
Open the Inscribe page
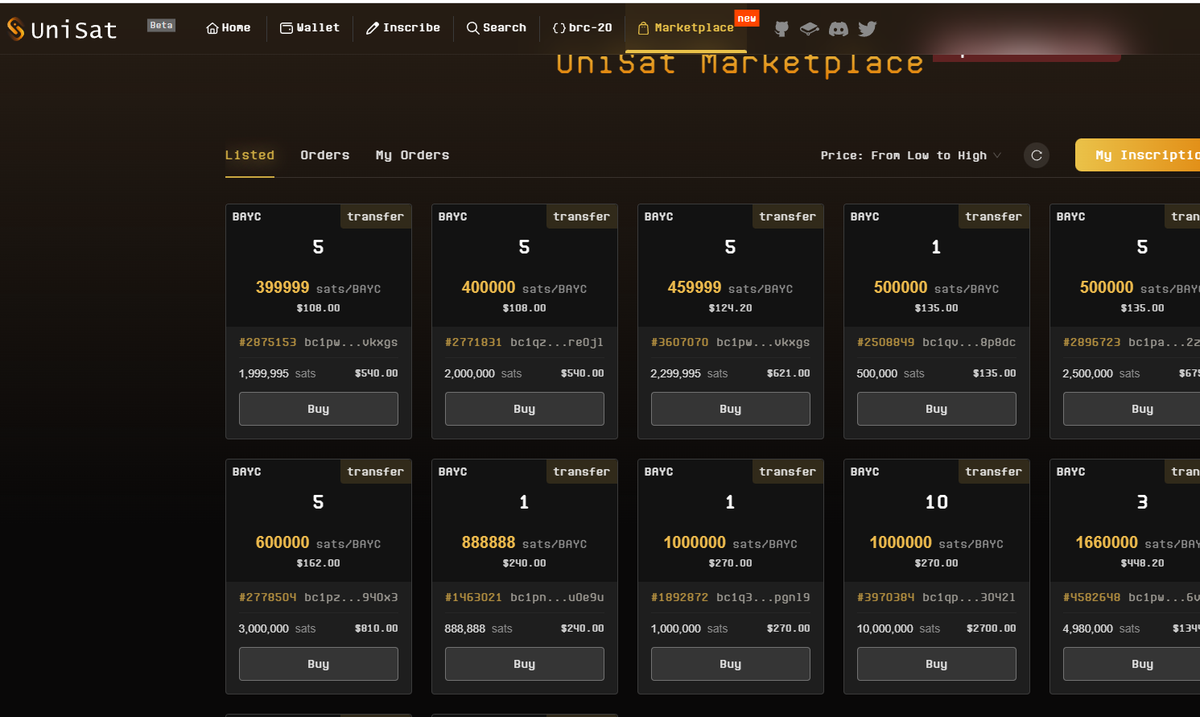click(x=404, y=28)
